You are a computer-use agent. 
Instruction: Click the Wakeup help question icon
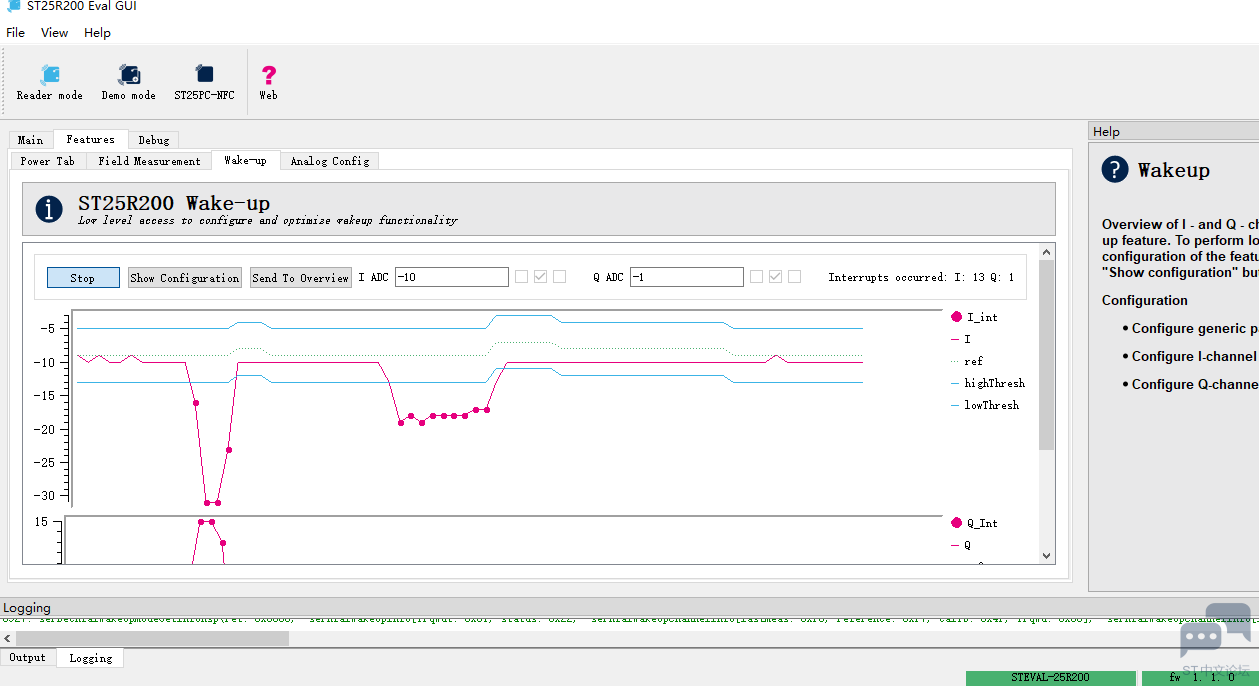pyautogui.click(x=1115, y=170)
